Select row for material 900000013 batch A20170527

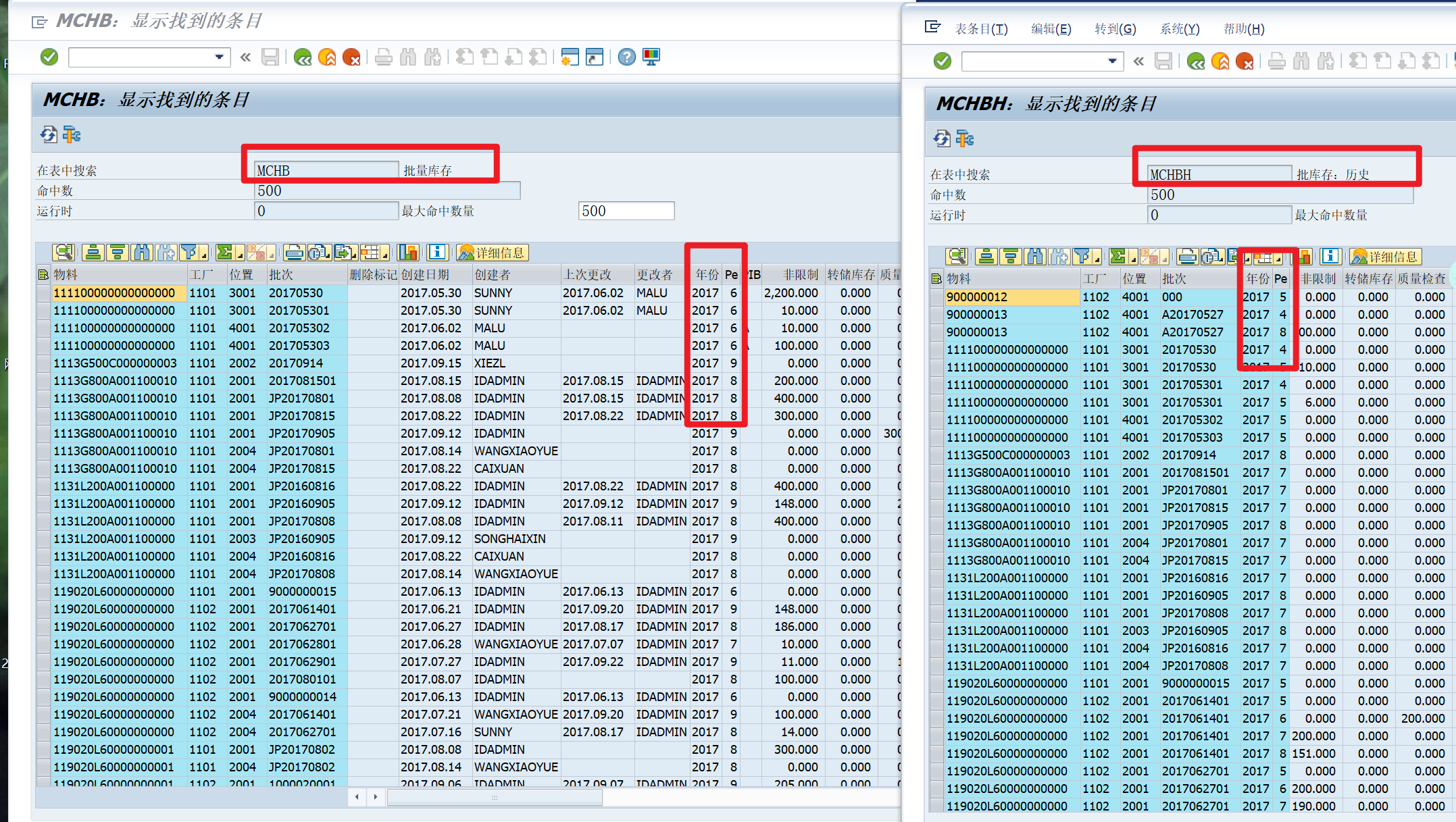[x=936, y=315]
